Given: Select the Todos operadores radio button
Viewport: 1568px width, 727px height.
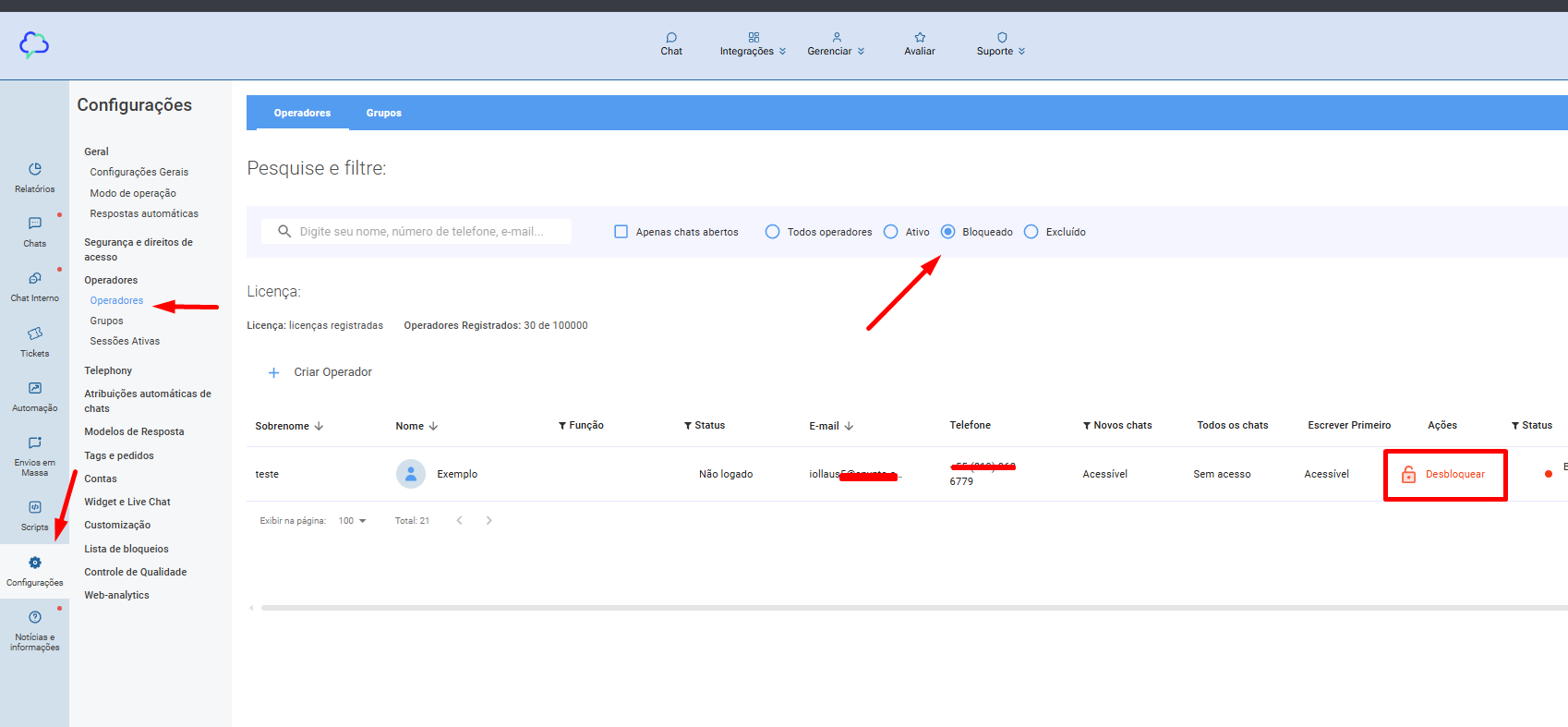Looking at the screenshot, I should (772, 232).
